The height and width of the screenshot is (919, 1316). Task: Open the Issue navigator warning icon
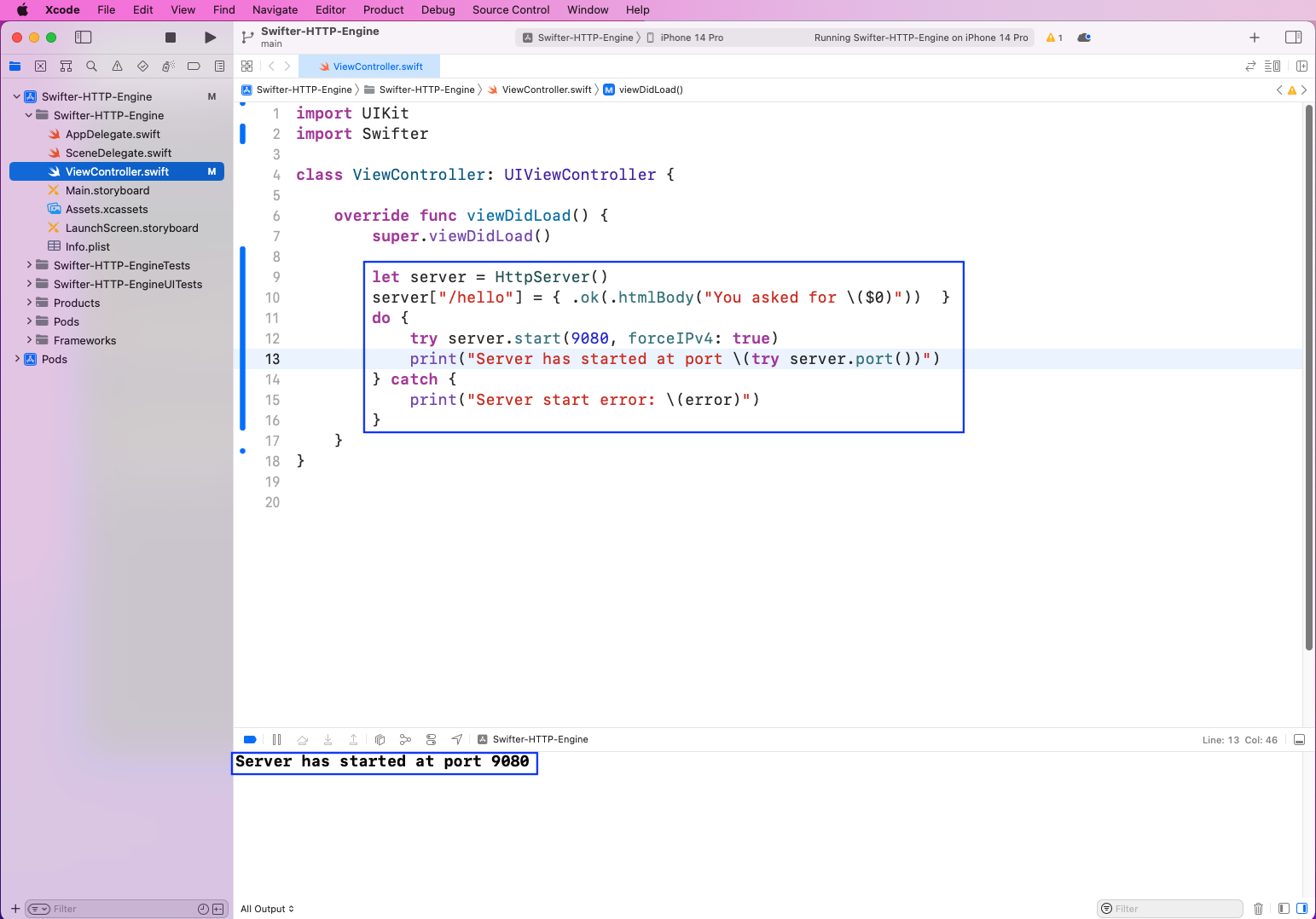[117, 66]
